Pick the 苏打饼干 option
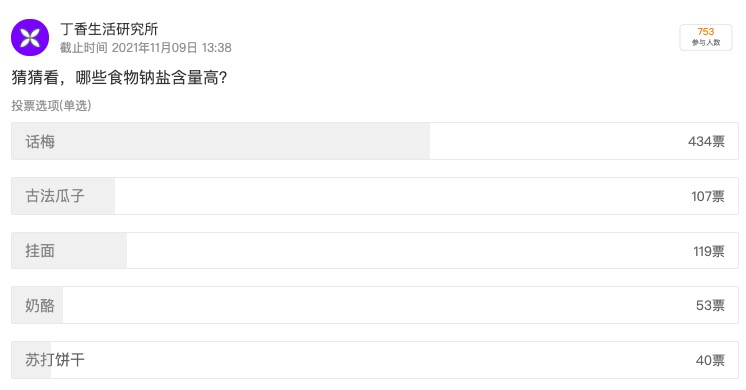The height and width of the screenshot is (390, 746). (375, 360)
